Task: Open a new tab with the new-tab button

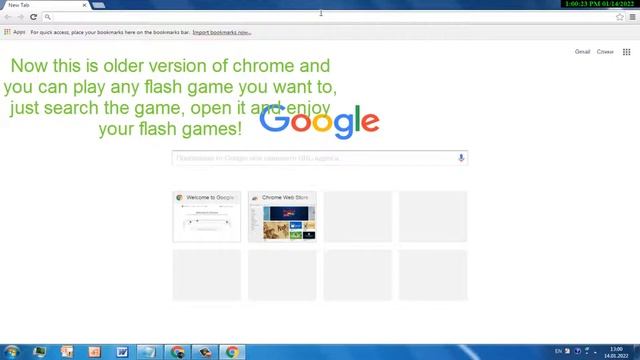Action: [98, 5]
